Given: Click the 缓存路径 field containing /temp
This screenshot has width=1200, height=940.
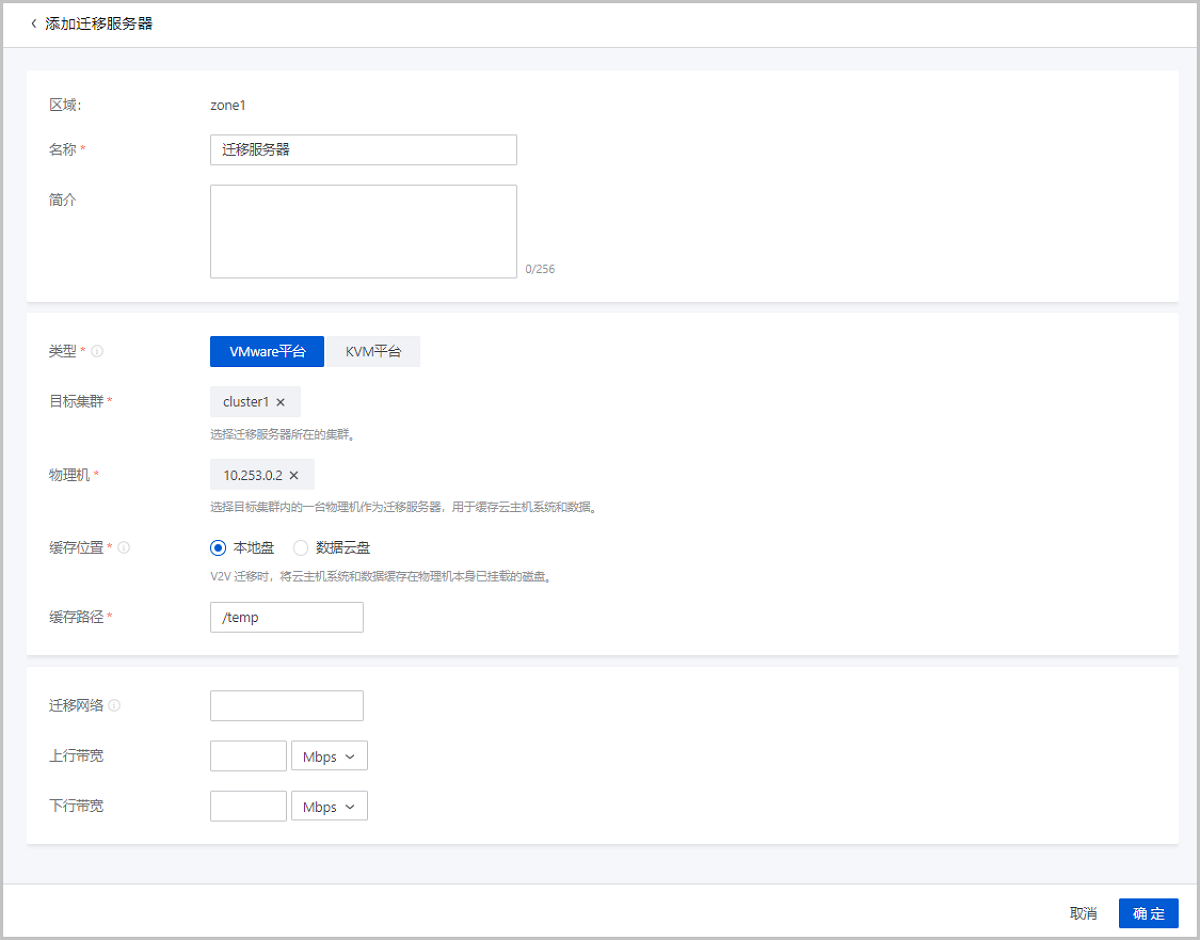Looking at the screenshot, I should tap(286, 618).
